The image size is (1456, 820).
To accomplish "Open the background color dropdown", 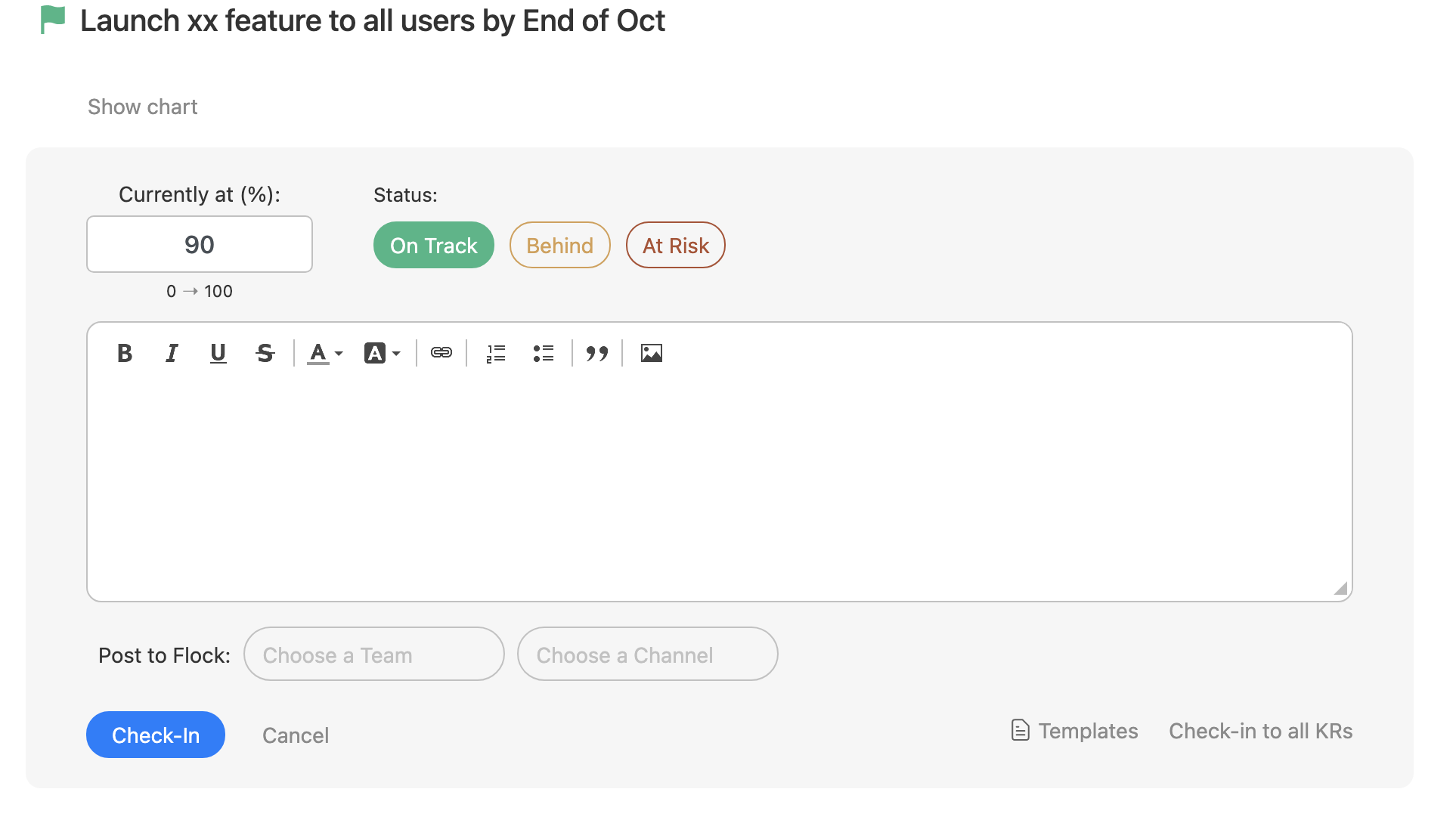I will click(x=383, y=353).
